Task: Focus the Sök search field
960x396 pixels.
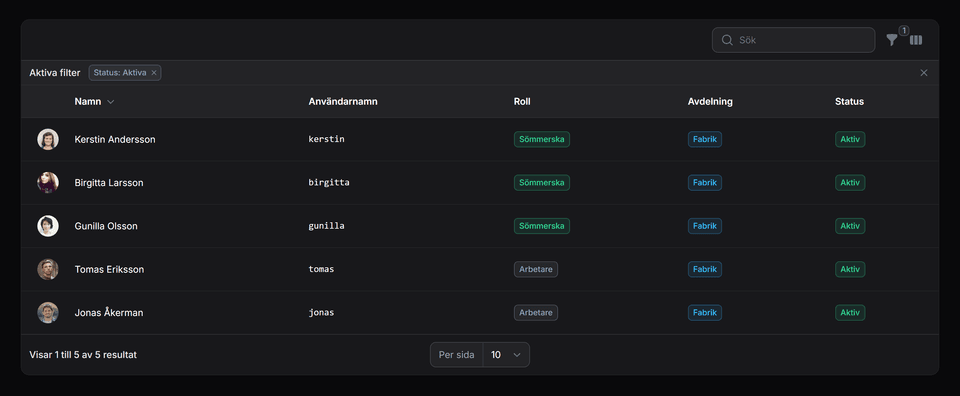Action: click(x=793, y=40)
